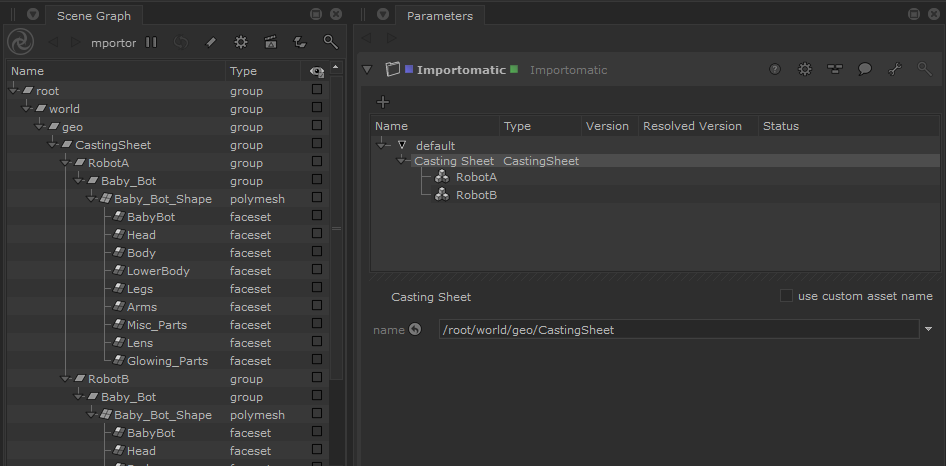The height and width of the screenshot is (466, 946).
Task: Select the Scene Graph tab
Action: click(94, 16)
